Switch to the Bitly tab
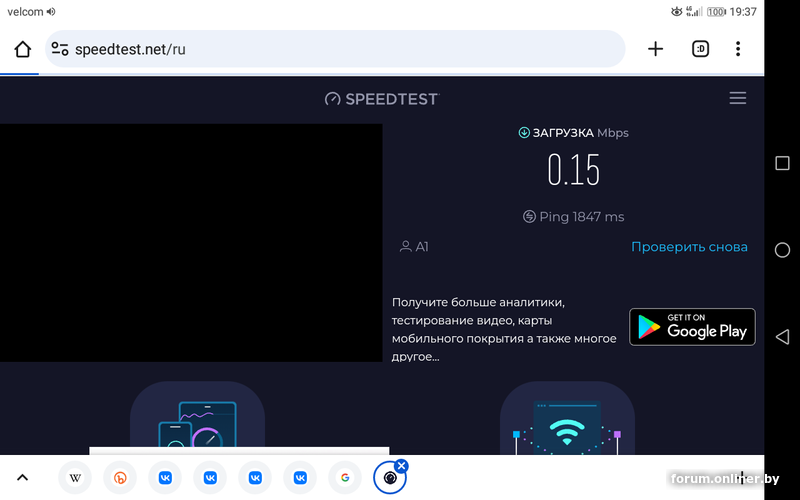800x500 pixels. coord(120,478)
